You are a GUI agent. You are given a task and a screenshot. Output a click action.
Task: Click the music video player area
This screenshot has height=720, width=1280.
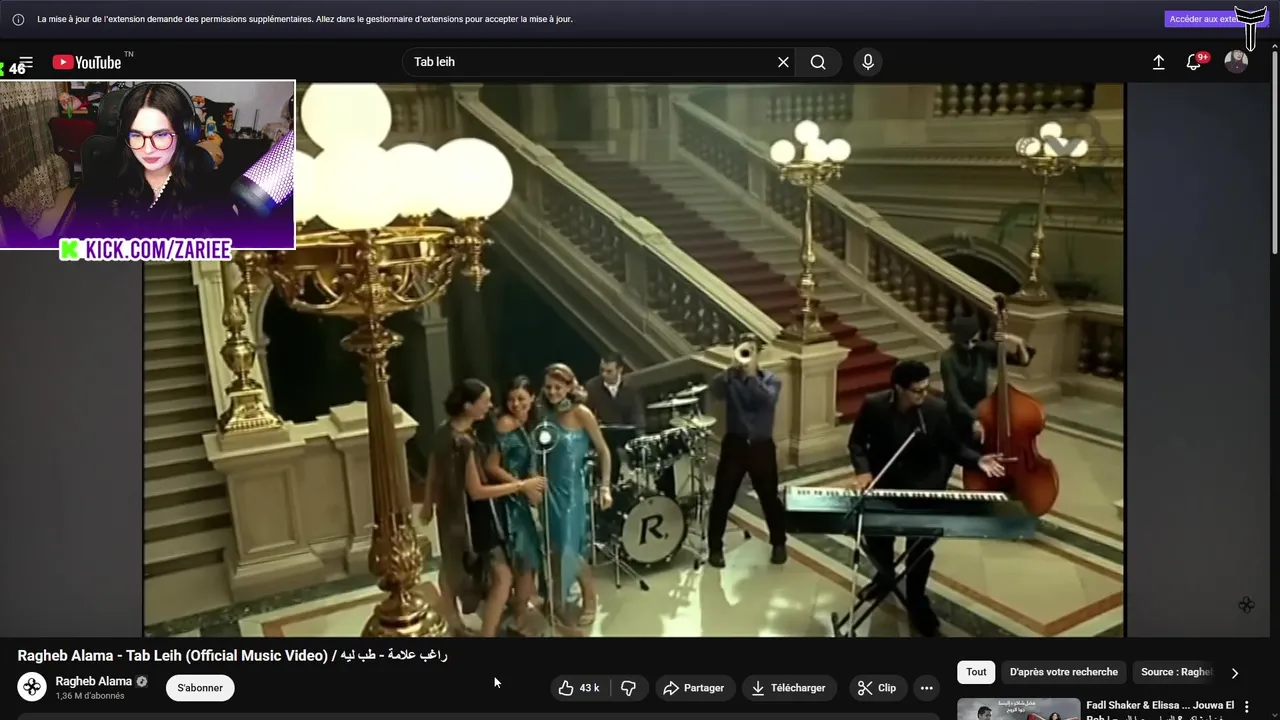pyautogui.click(x=634, y=360)
